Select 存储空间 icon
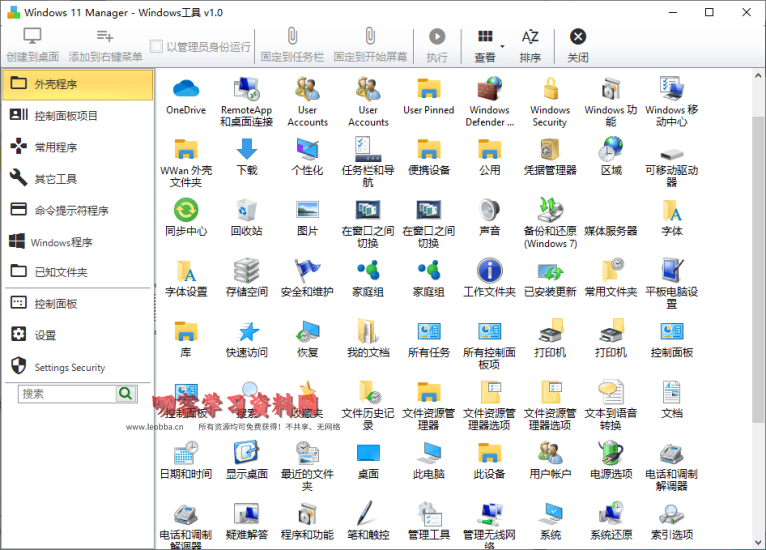The image size is (766, 550). [247, 271]
